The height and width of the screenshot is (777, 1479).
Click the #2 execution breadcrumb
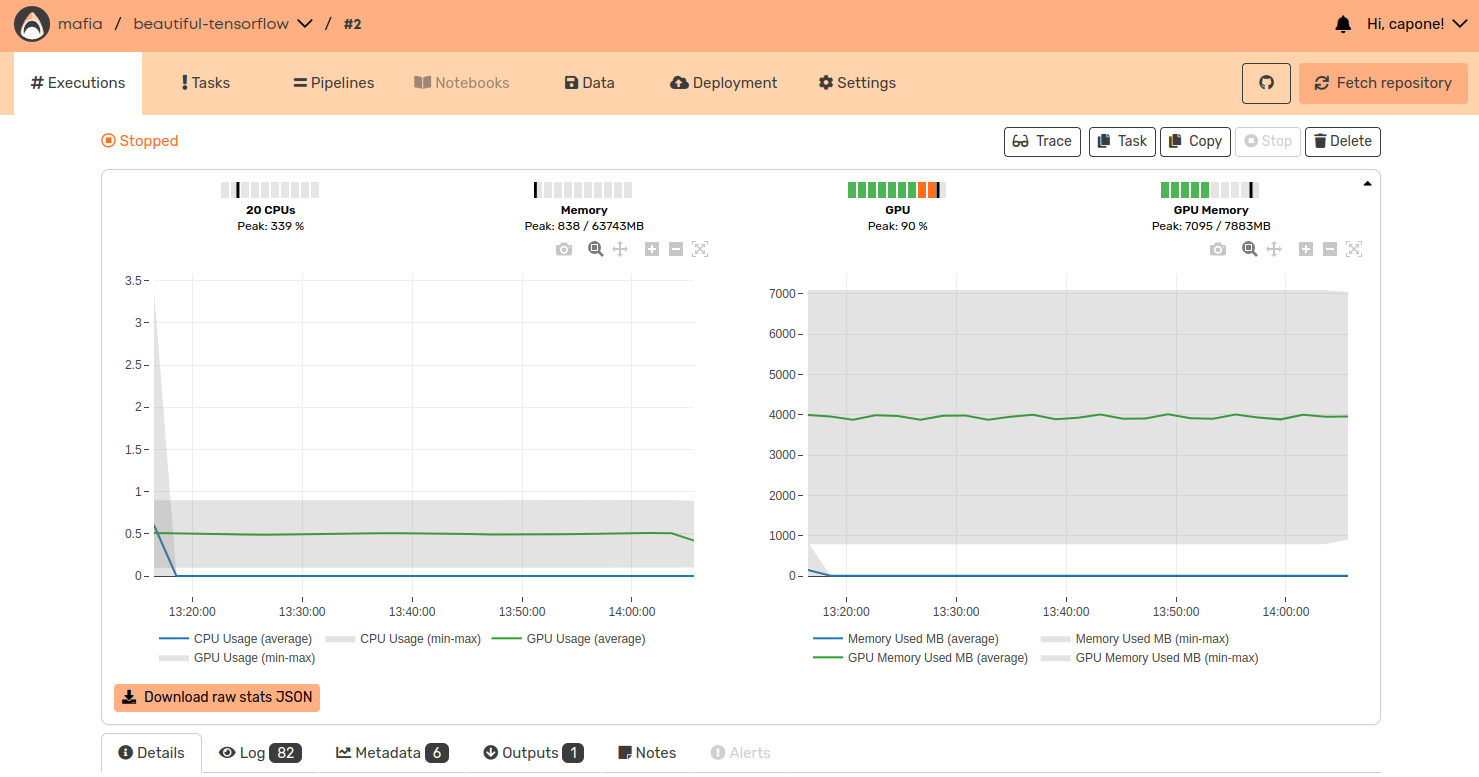coord(352,24)
